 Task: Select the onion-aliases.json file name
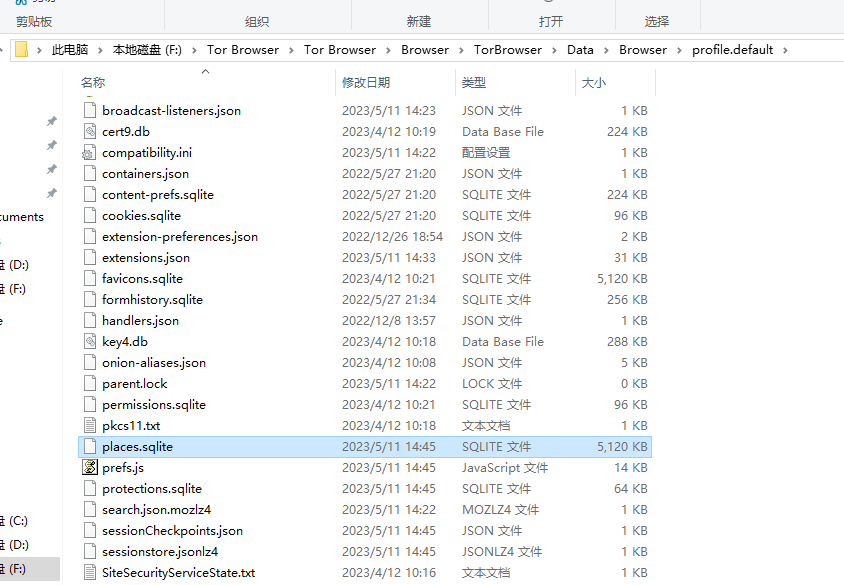[x=154, y=363]
